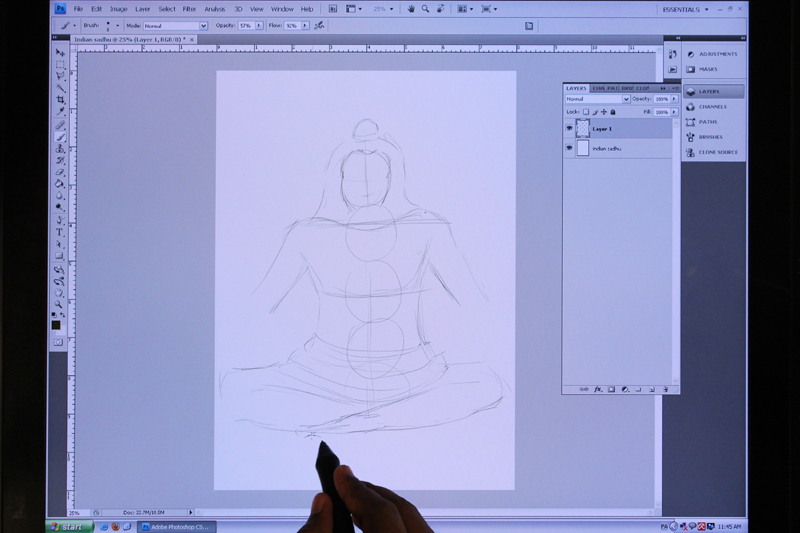Click the Windows Start button
This screenshot has width=800, height=533.
pyautogui.click(x=67, y=526)
